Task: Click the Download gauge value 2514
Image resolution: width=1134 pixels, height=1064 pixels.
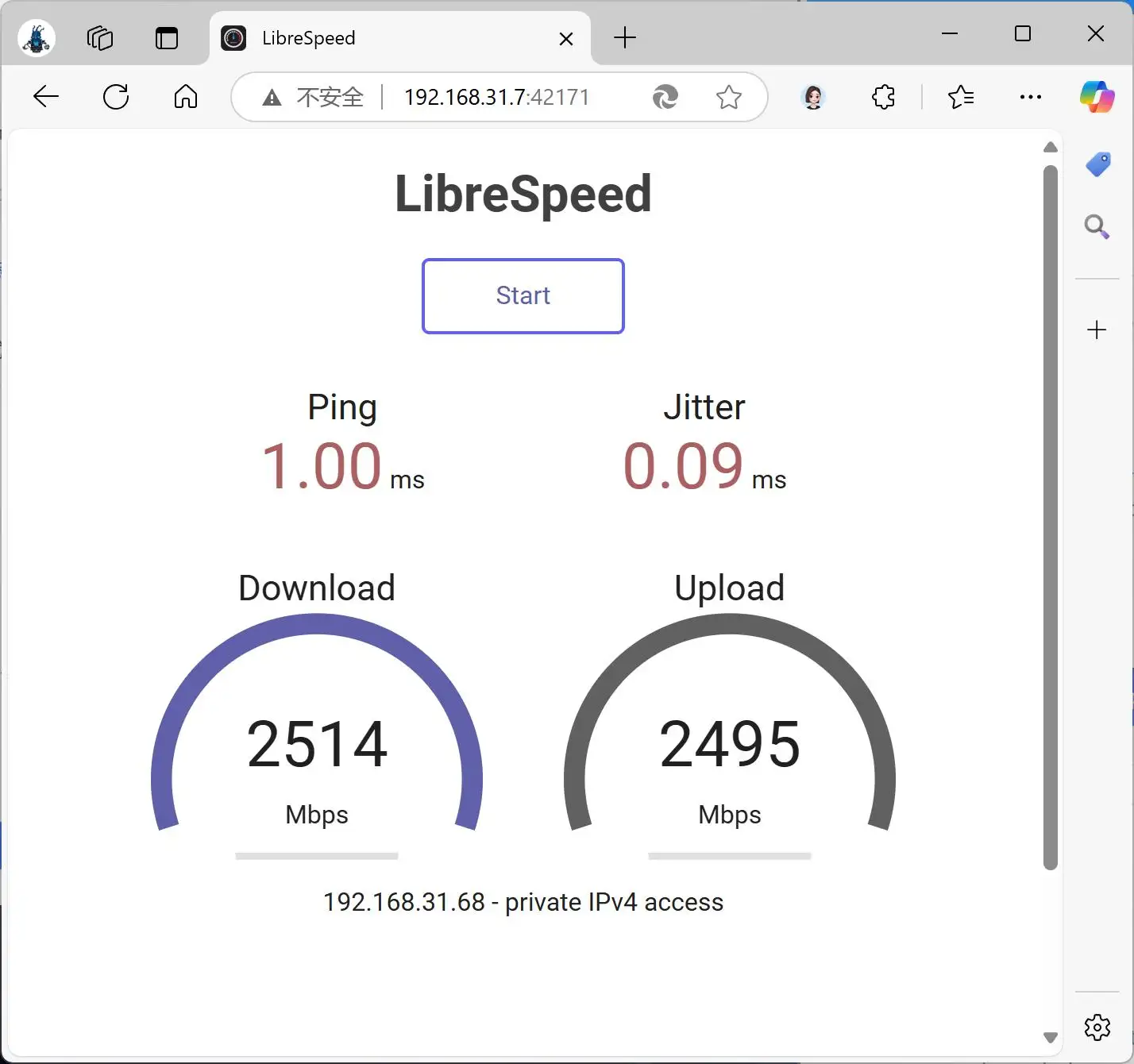Action: pyautogui.click(x=317, y=744)
